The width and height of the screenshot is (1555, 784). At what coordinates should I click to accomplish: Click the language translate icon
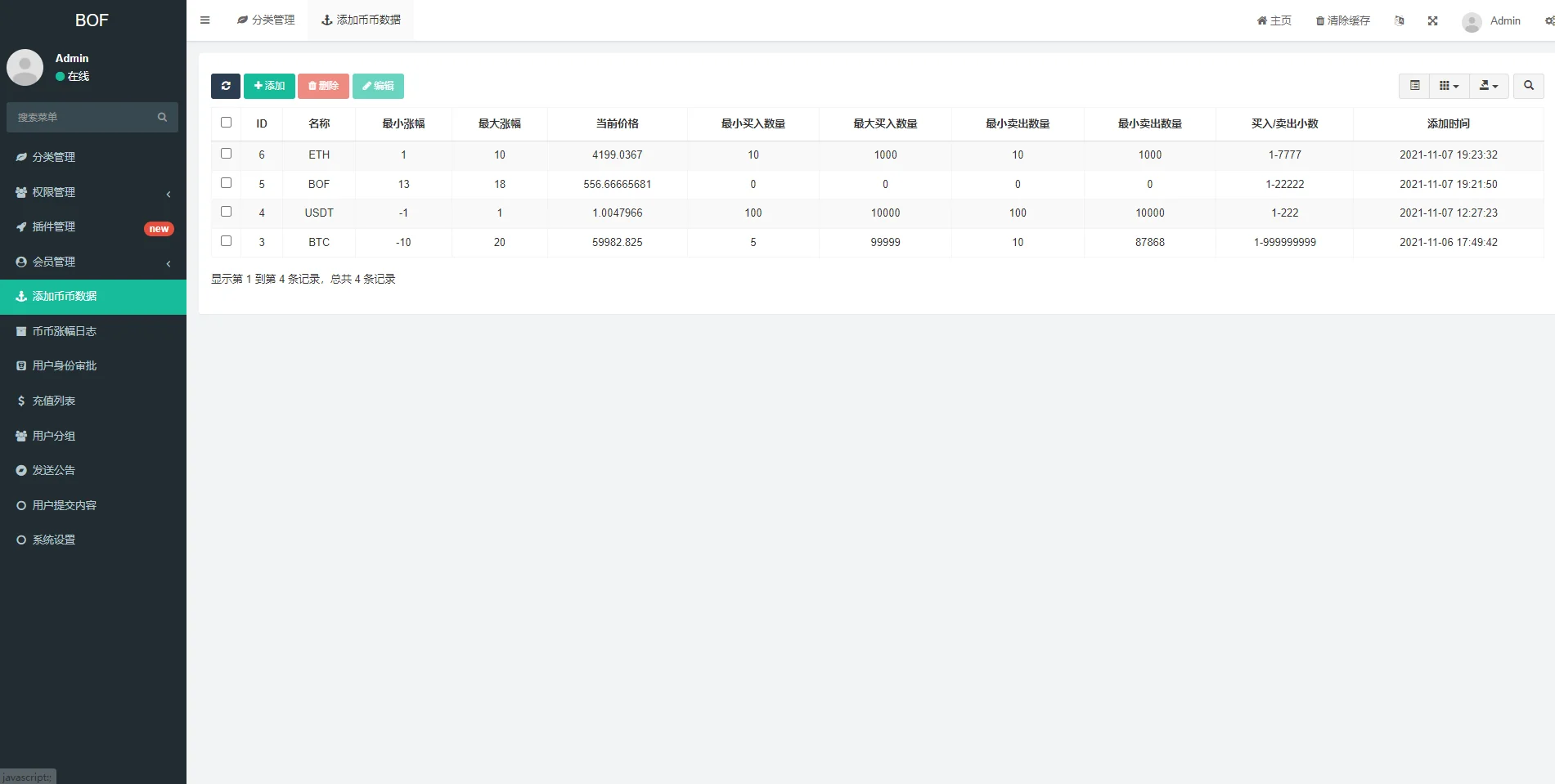tap(1399, 21)
